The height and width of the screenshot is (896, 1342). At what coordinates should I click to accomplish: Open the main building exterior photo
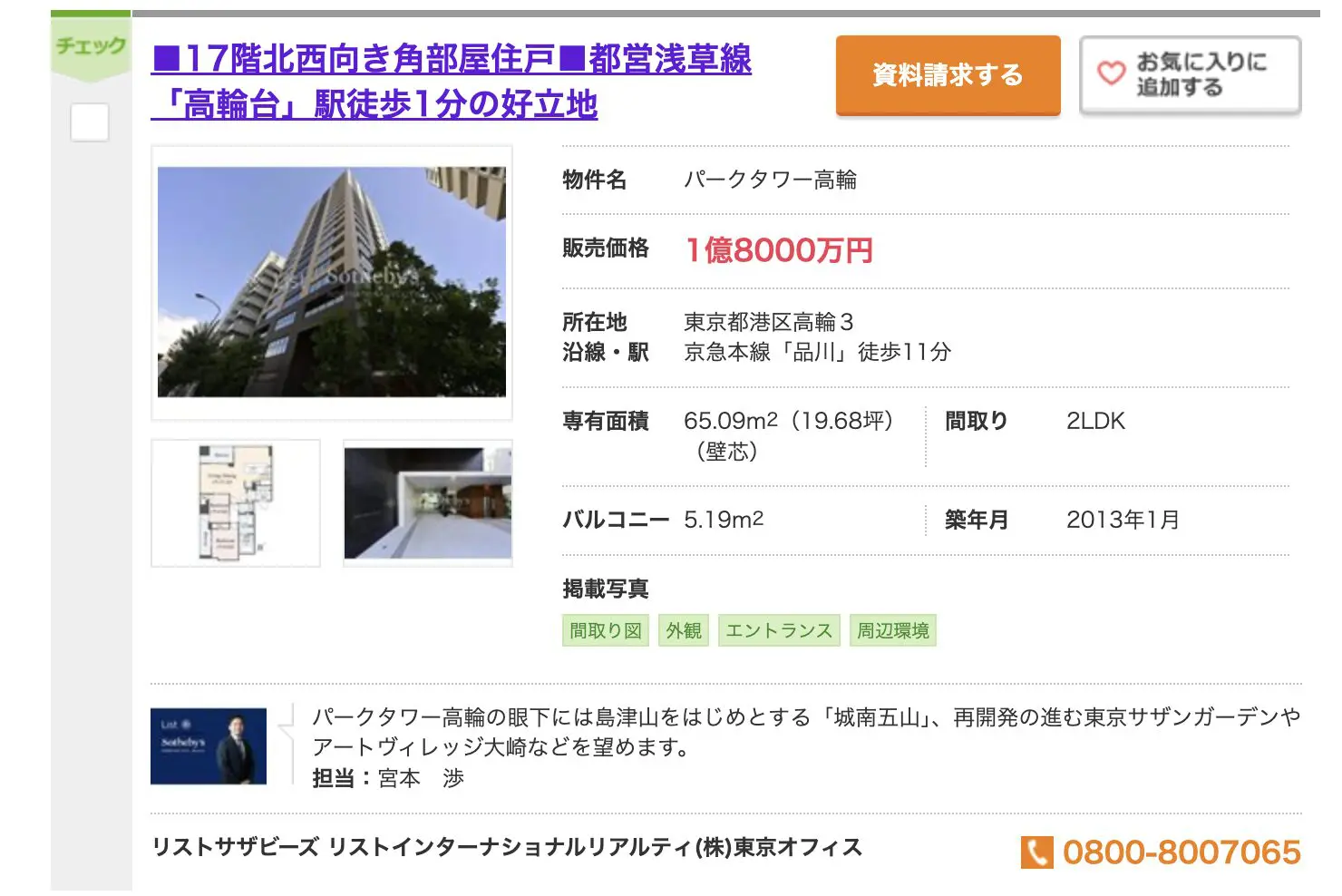click(332, 282)
